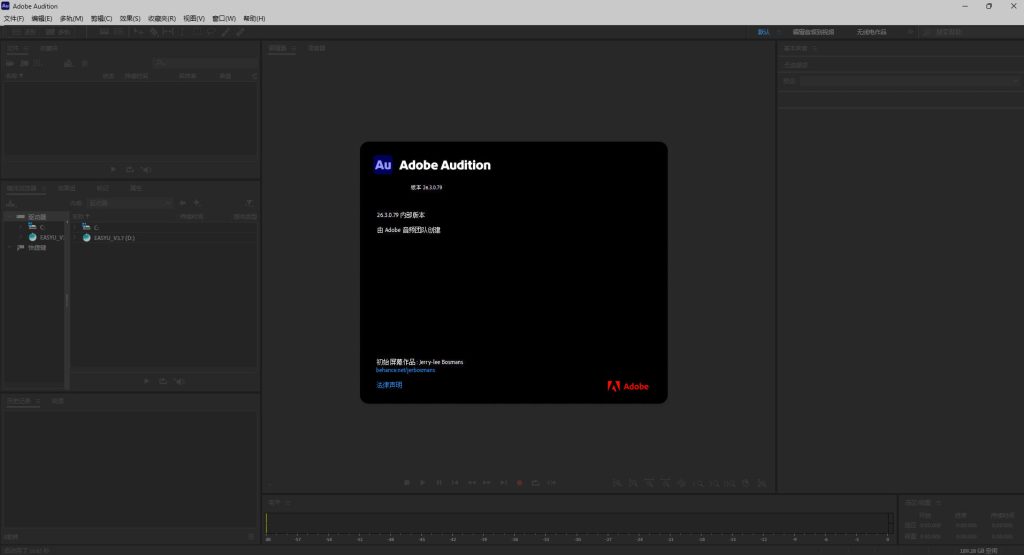Play the preview in the Files panel
The width and height of the screenshot is (1024, 555).
coord(113,169)
